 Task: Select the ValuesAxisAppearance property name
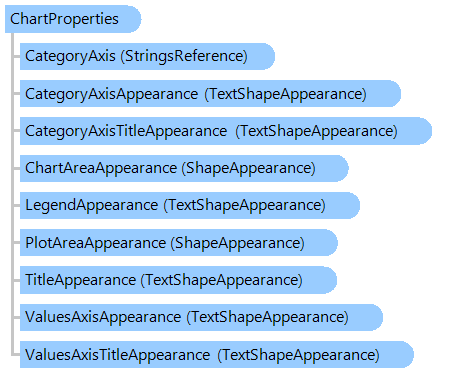click(103, 317)
